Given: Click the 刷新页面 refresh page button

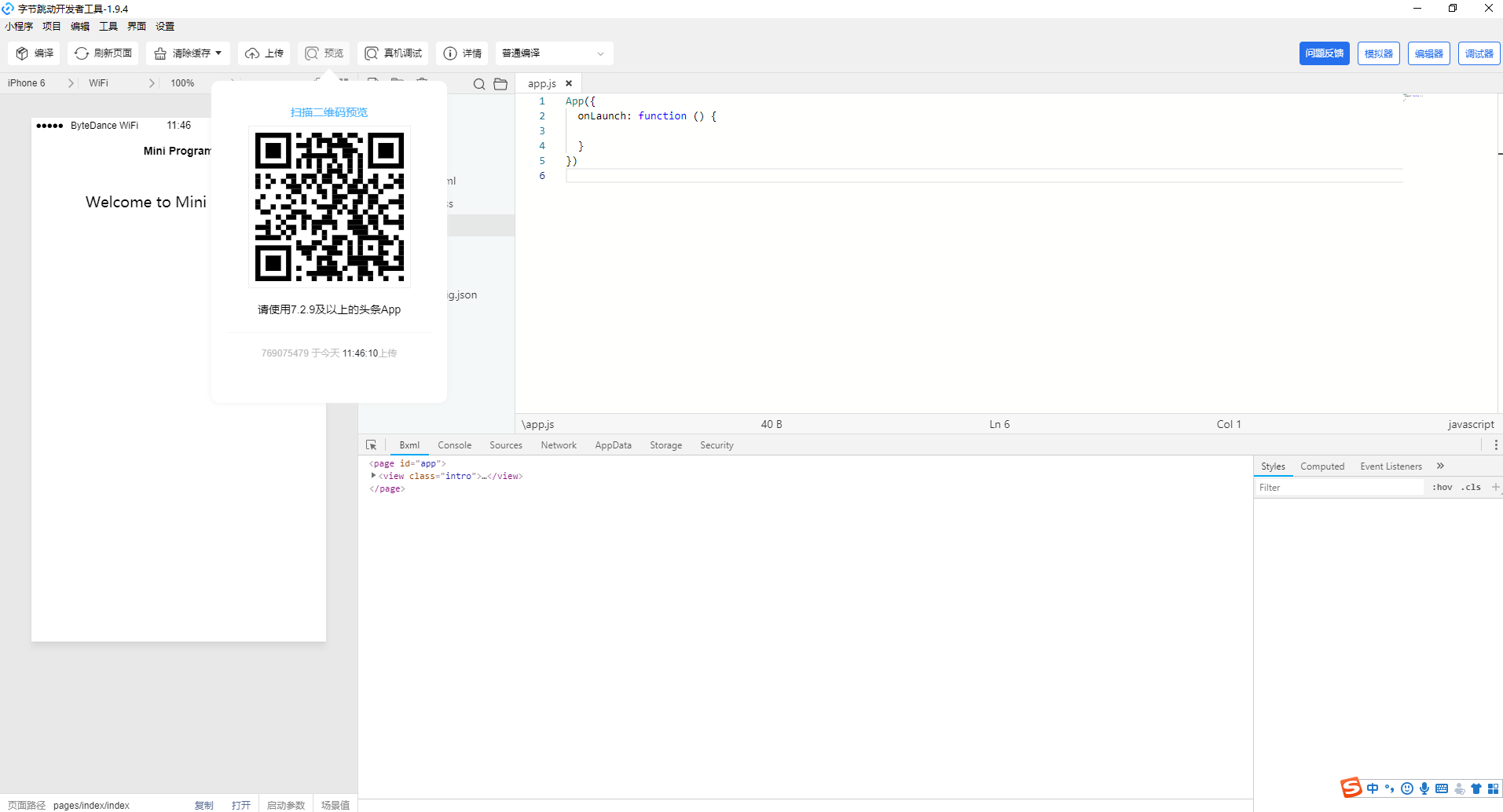Looking at the screenshot, I should (x=103, y=53).
